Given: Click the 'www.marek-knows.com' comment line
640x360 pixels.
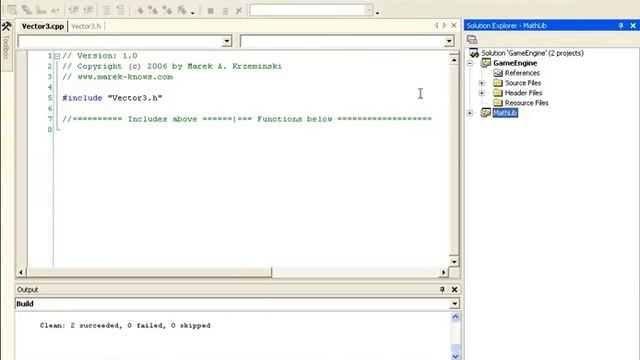Looking at the screenshot, I should click(118, 77).
